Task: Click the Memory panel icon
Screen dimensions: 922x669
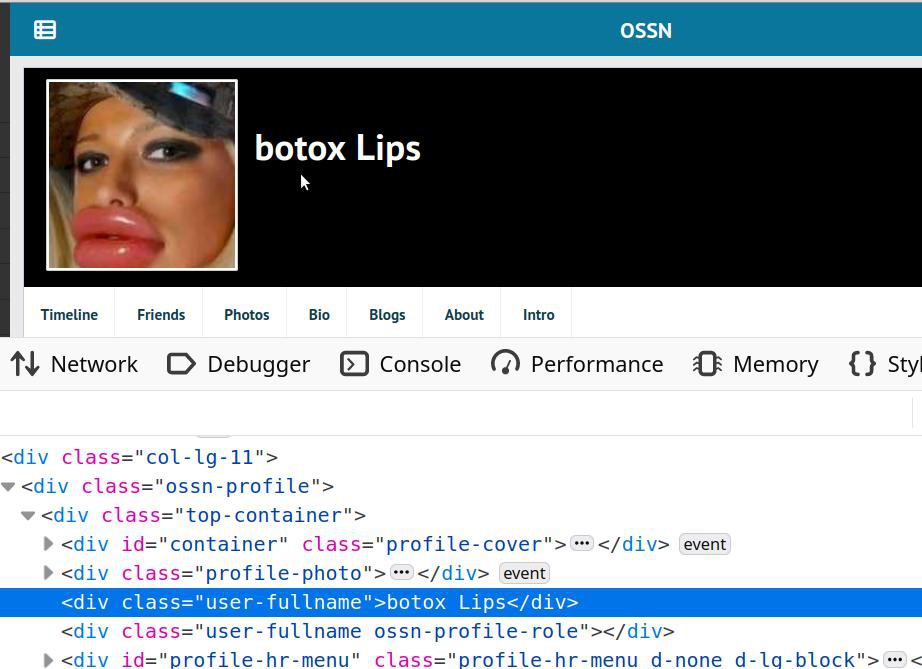Action: pos(707,364)
